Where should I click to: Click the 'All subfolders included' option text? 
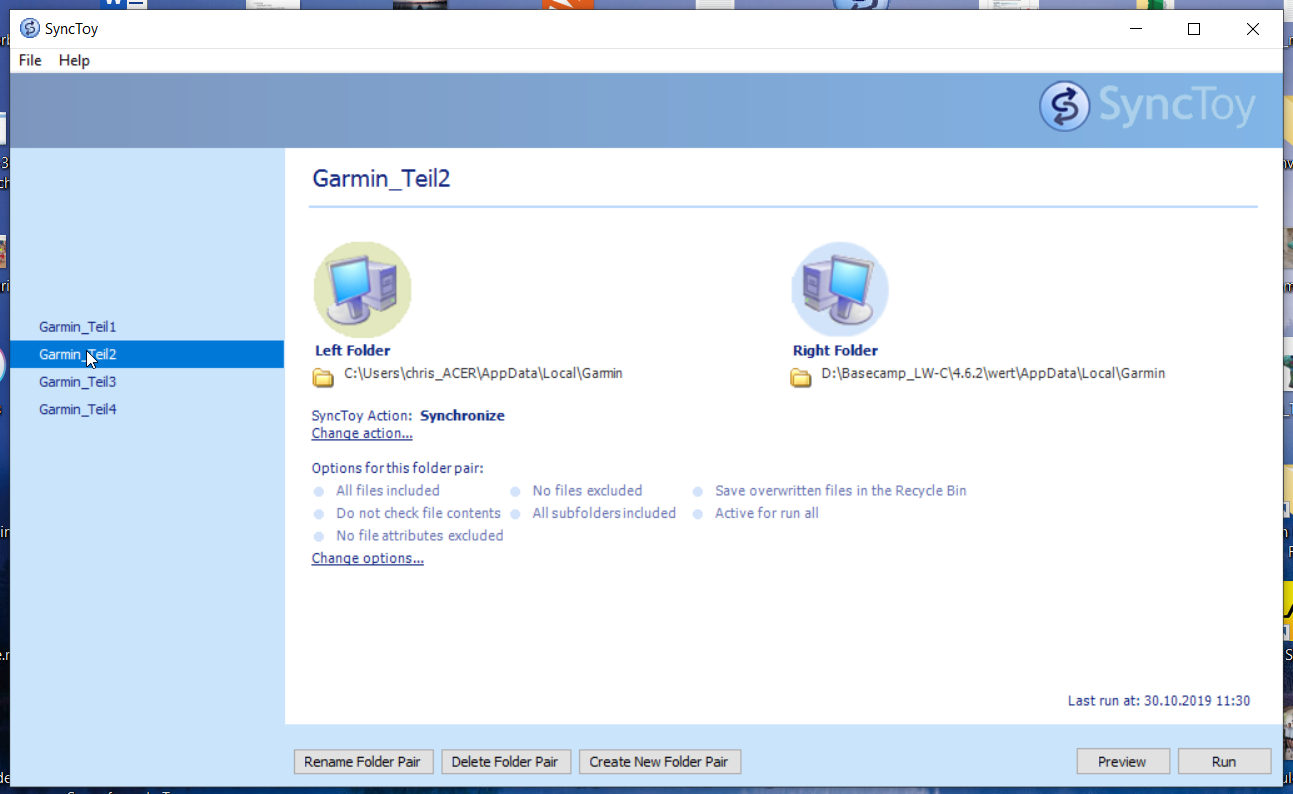(604, 513)
